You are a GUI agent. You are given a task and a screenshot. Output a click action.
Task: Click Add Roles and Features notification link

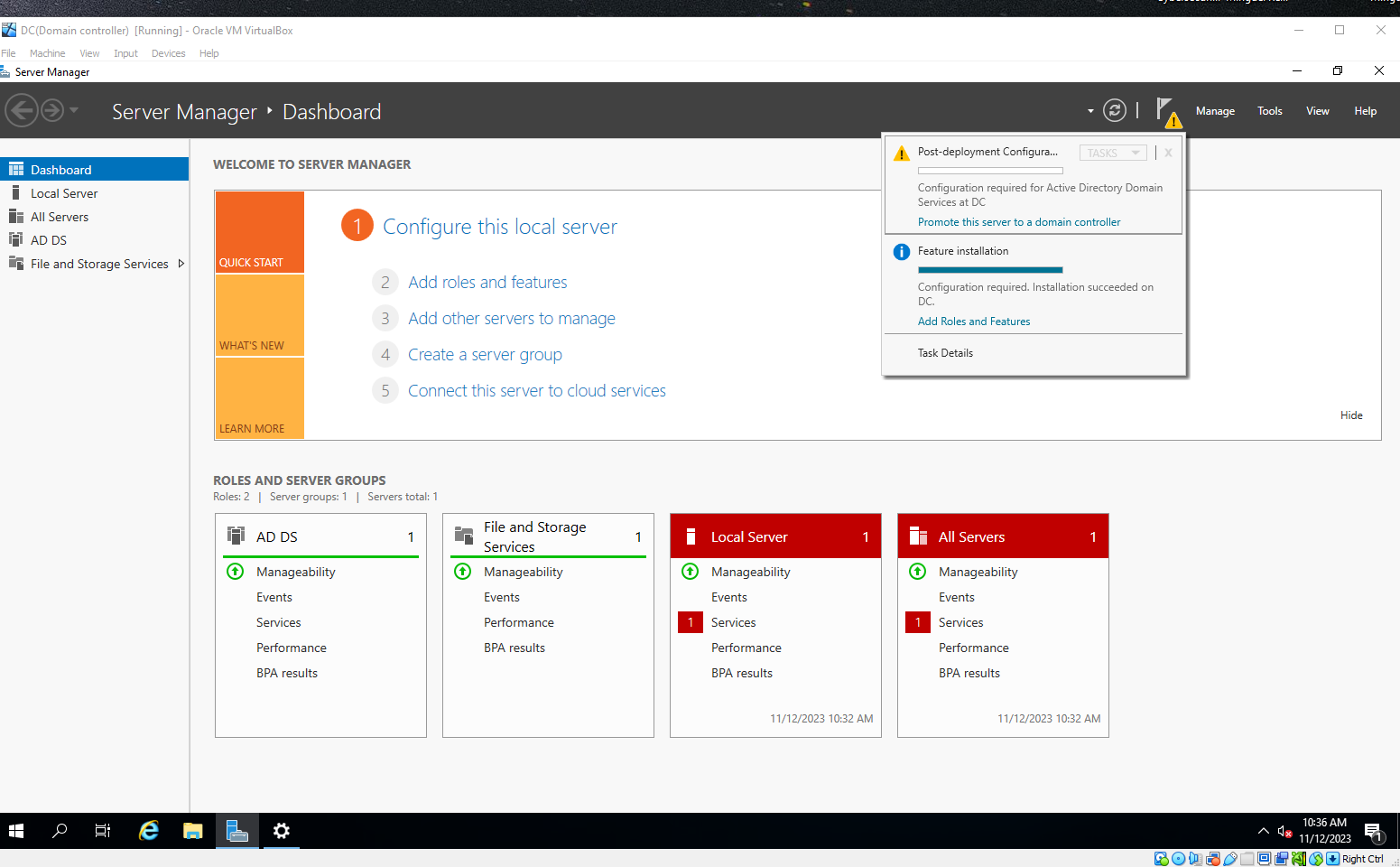[x=974, y=322]
